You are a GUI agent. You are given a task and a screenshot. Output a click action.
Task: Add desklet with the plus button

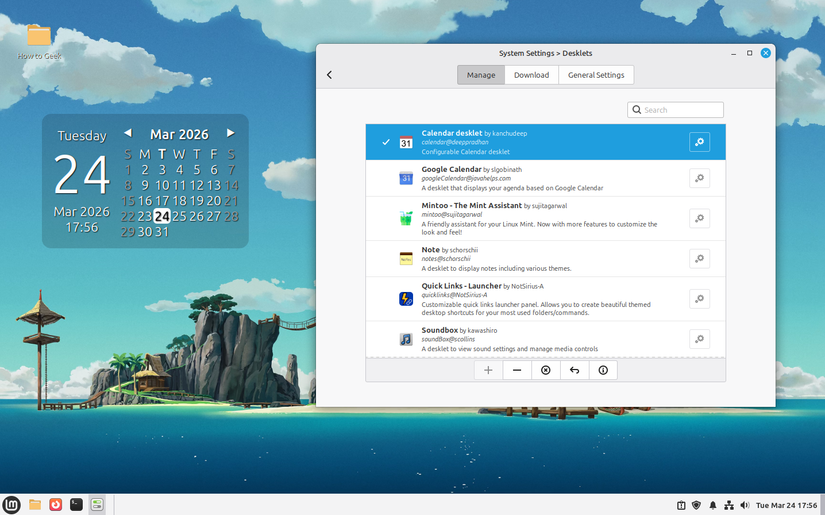[488, 370]
